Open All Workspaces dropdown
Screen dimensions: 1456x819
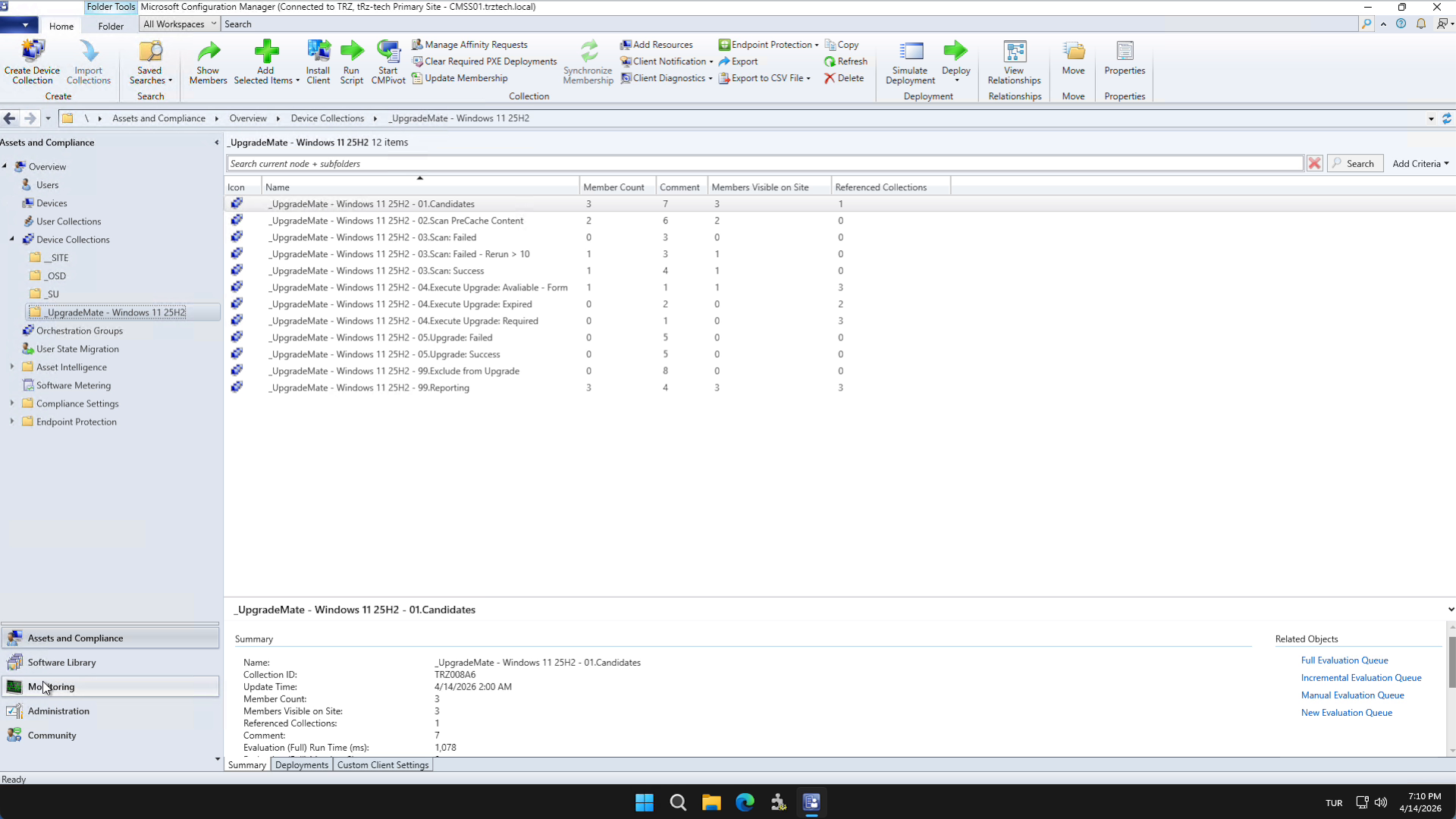[x=180, y=24]
